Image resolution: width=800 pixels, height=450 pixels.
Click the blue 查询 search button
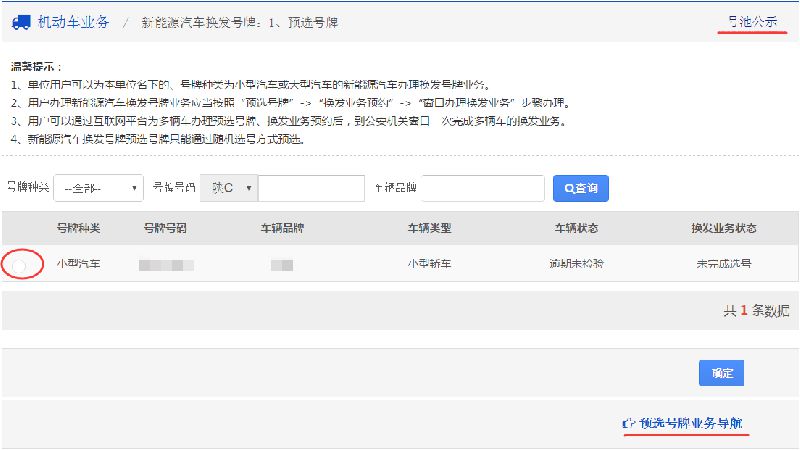(581, 188)
